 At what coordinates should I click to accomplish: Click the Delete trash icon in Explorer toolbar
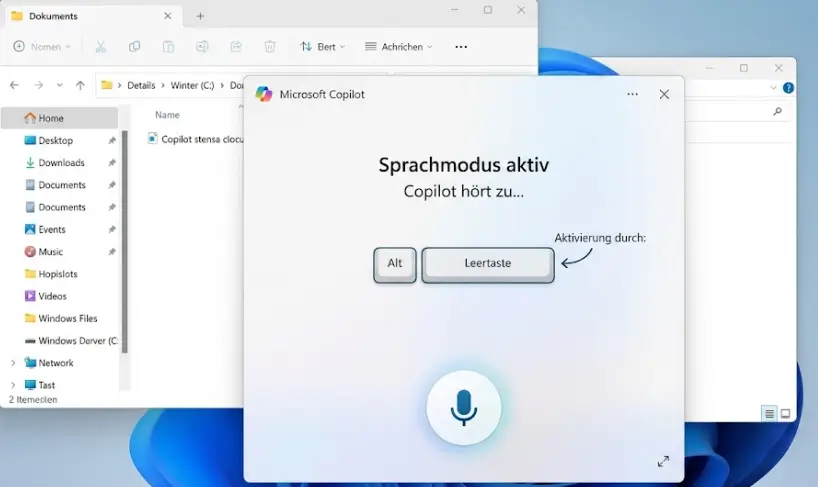[270, 46]
